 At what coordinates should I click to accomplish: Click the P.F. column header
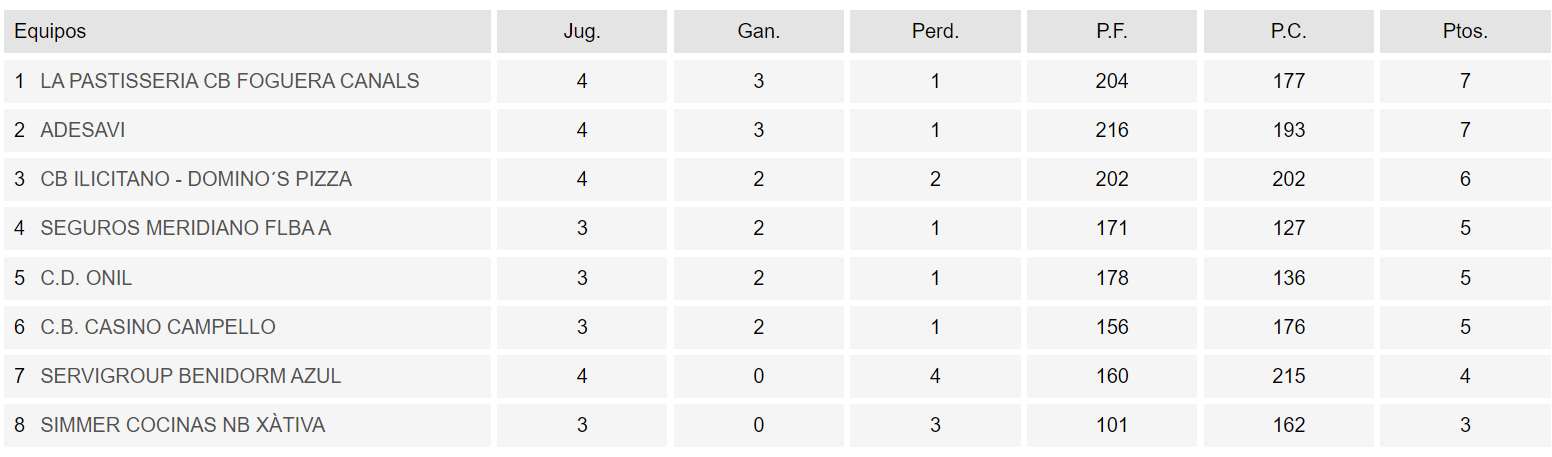[x=1112, y=31]
